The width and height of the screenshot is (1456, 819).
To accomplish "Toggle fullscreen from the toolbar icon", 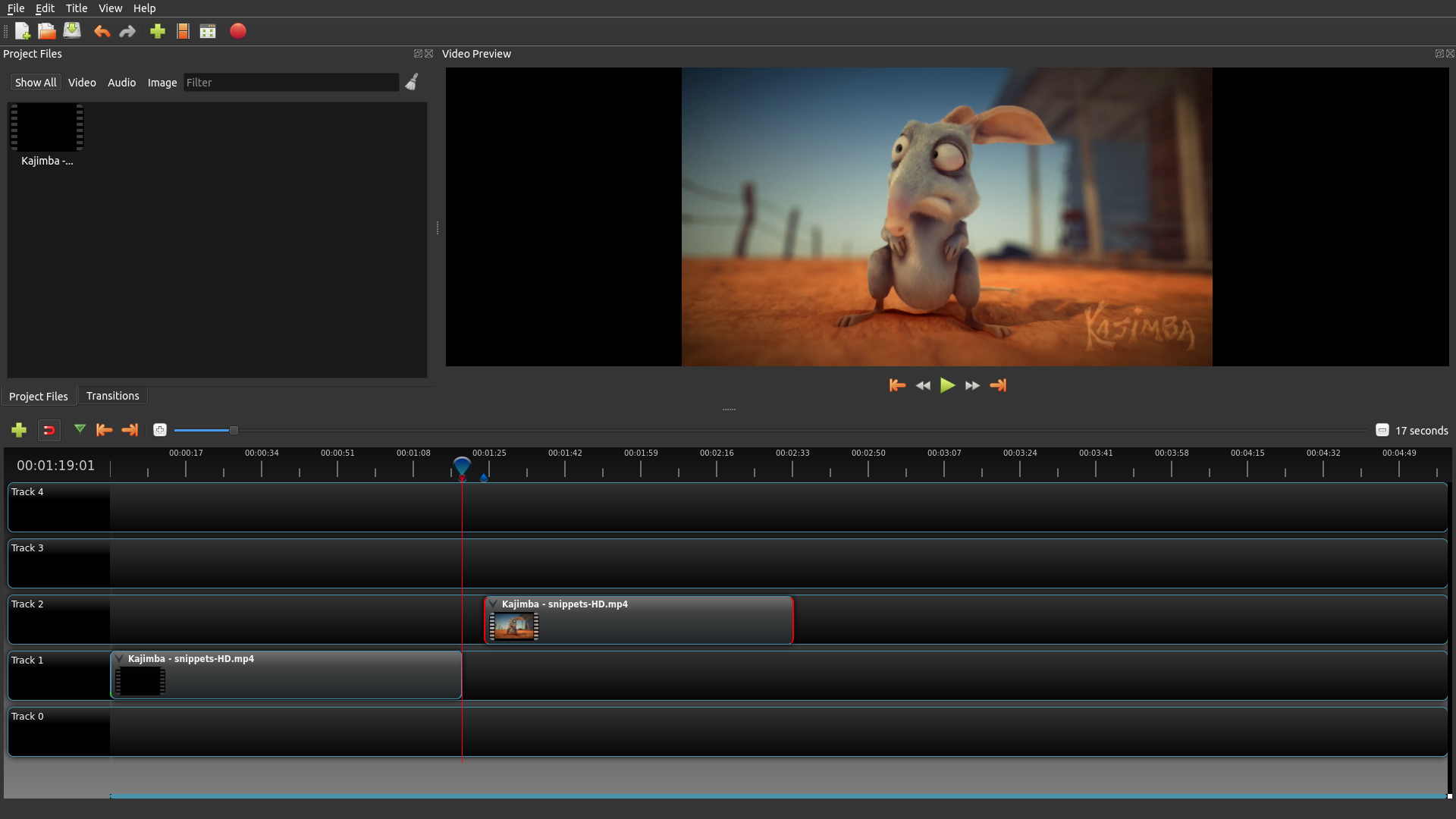I will pos(208,31).
